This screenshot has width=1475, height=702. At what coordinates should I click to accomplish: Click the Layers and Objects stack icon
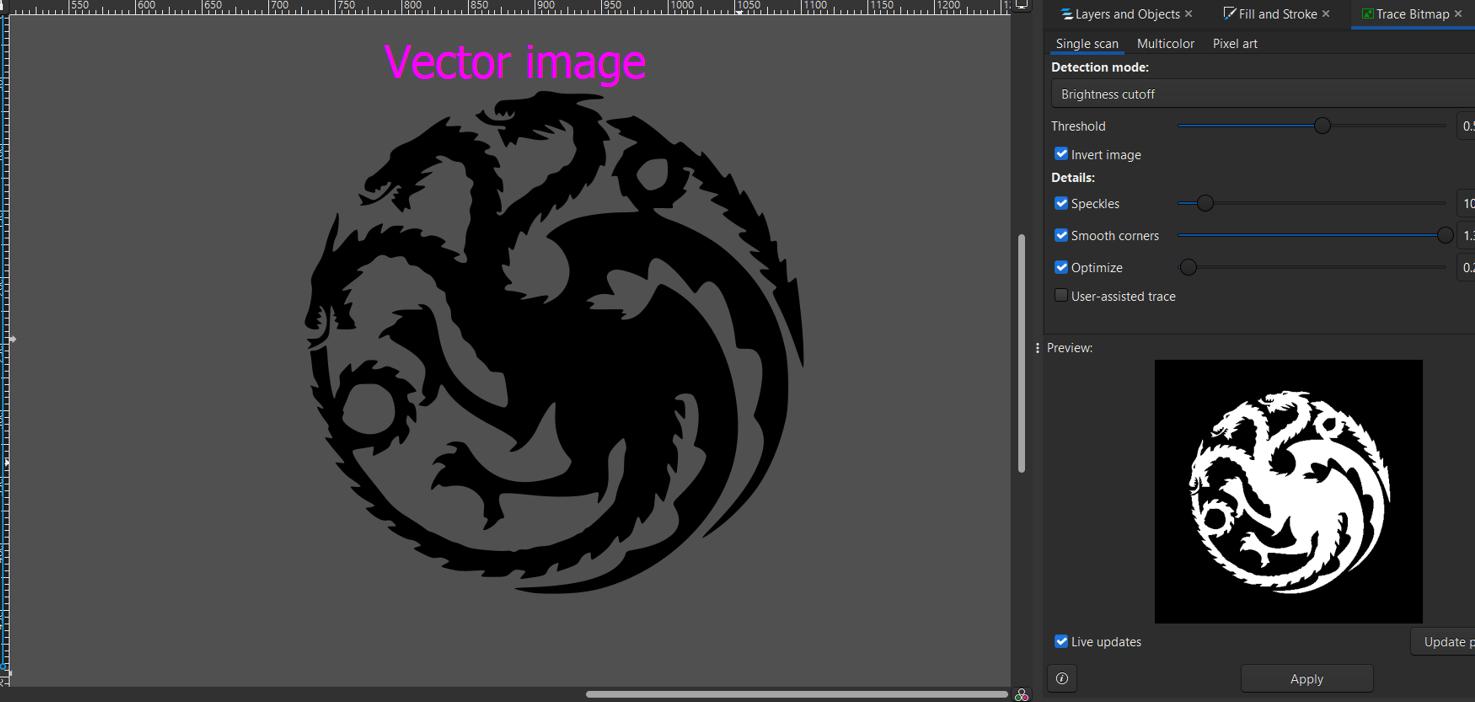click(1067, 14)
